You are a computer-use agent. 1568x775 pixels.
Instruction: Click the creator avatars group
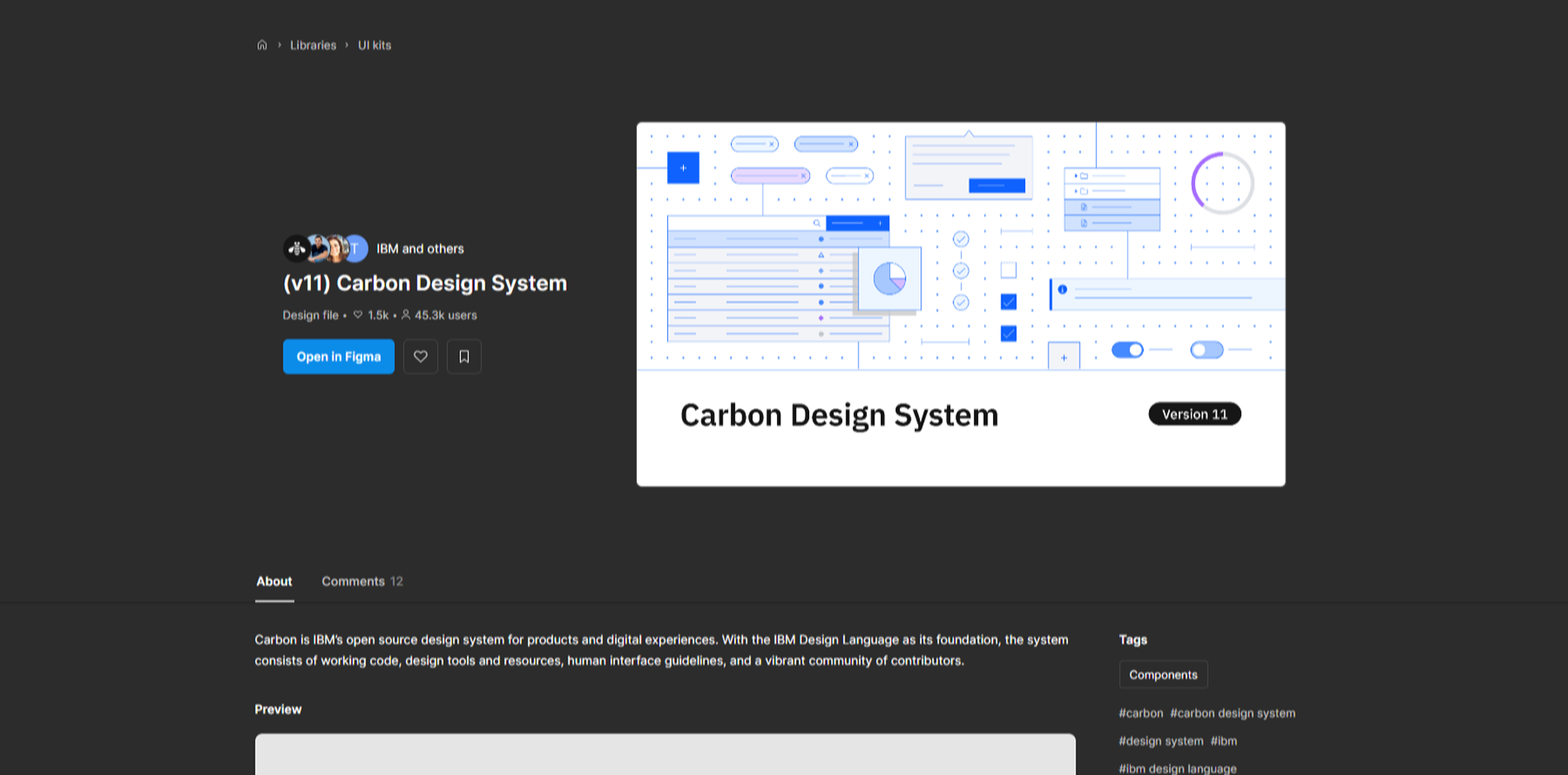click(326, 248)
